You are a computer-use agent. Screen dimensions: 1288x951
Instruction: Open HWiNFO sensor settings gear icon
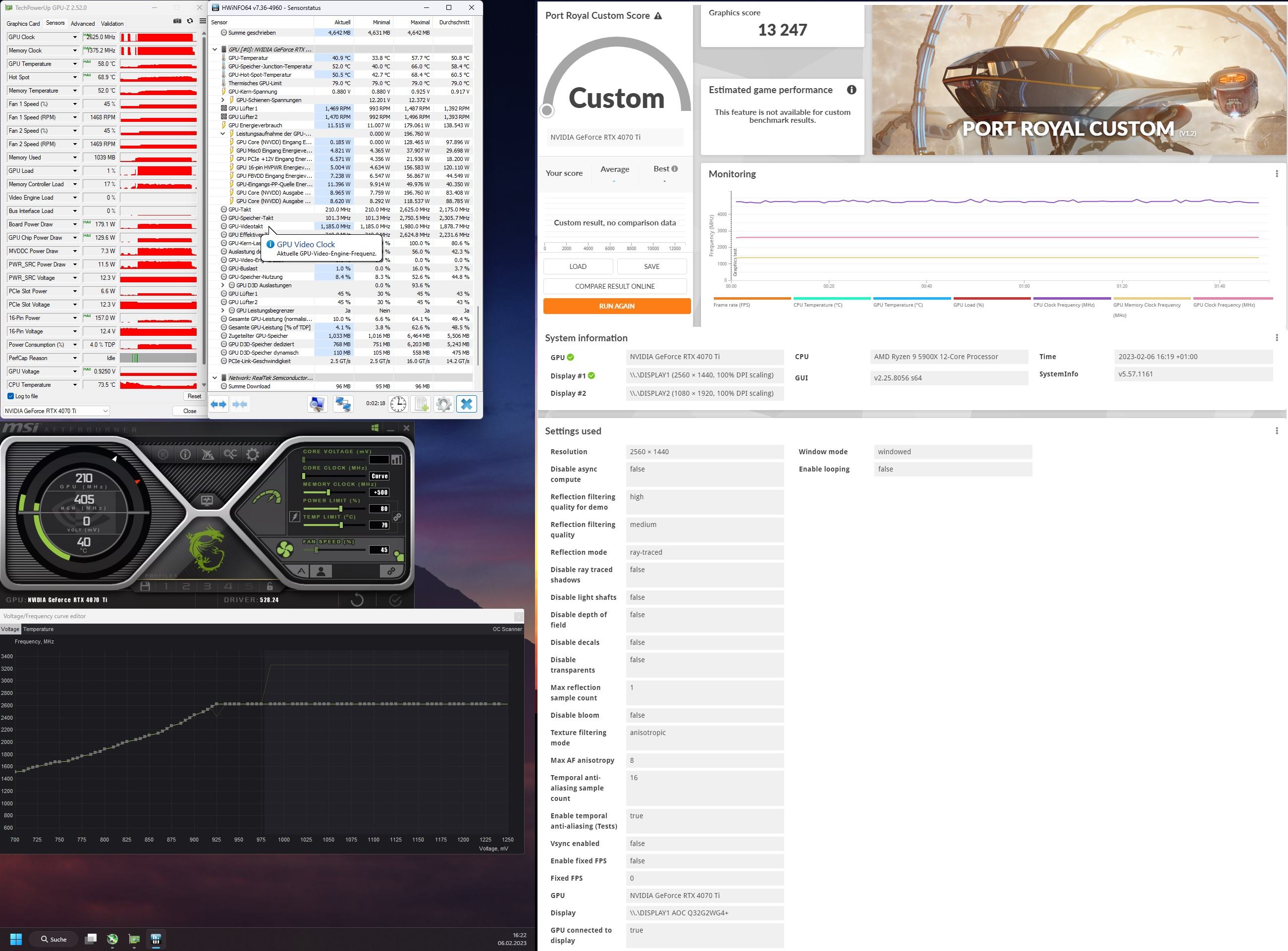pos(443,404)
